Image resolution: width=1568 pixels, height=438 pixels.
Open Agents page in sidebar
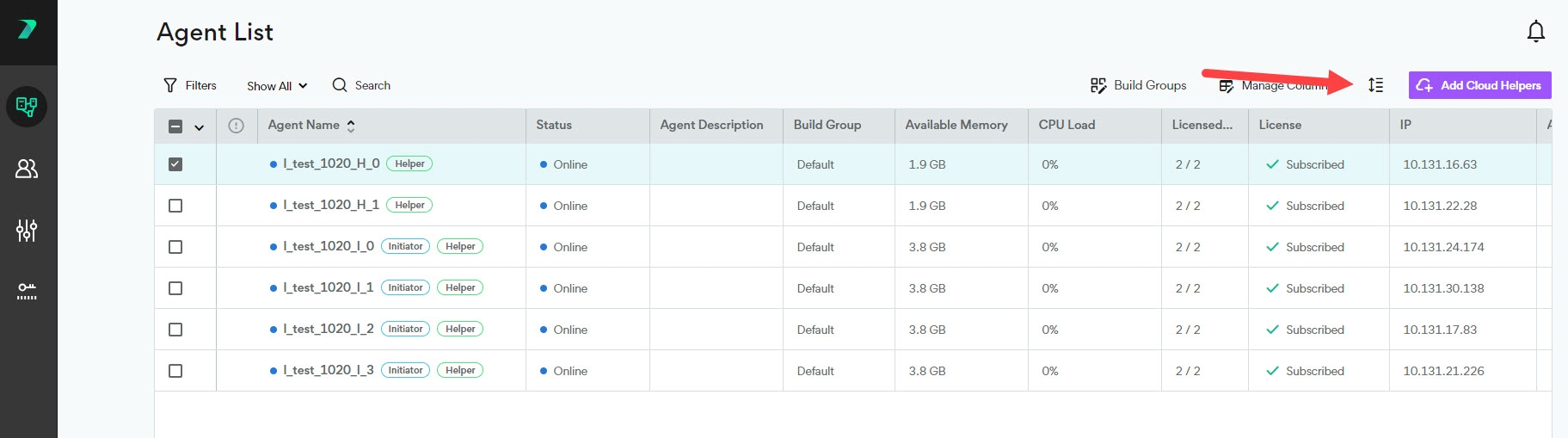point(27,107)
